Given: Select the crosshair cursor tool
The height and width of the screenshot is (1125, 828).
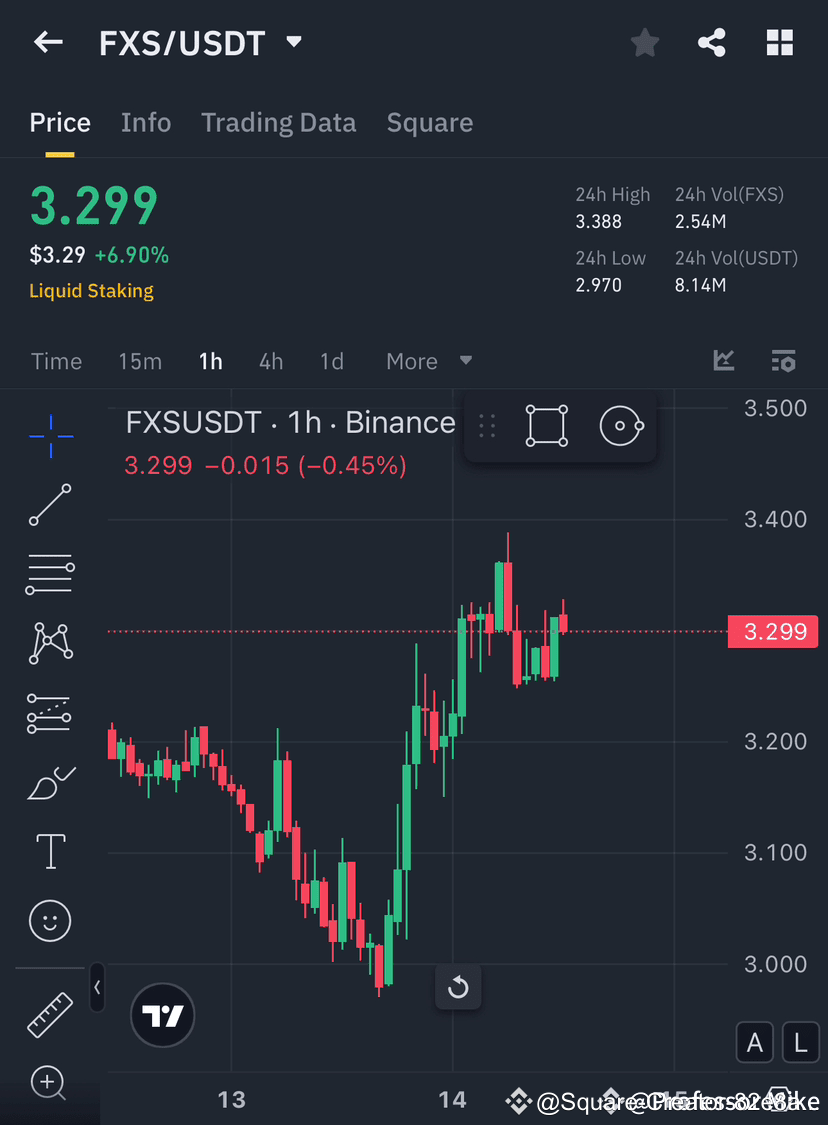Looking at the screenshot, I should 50,436.
